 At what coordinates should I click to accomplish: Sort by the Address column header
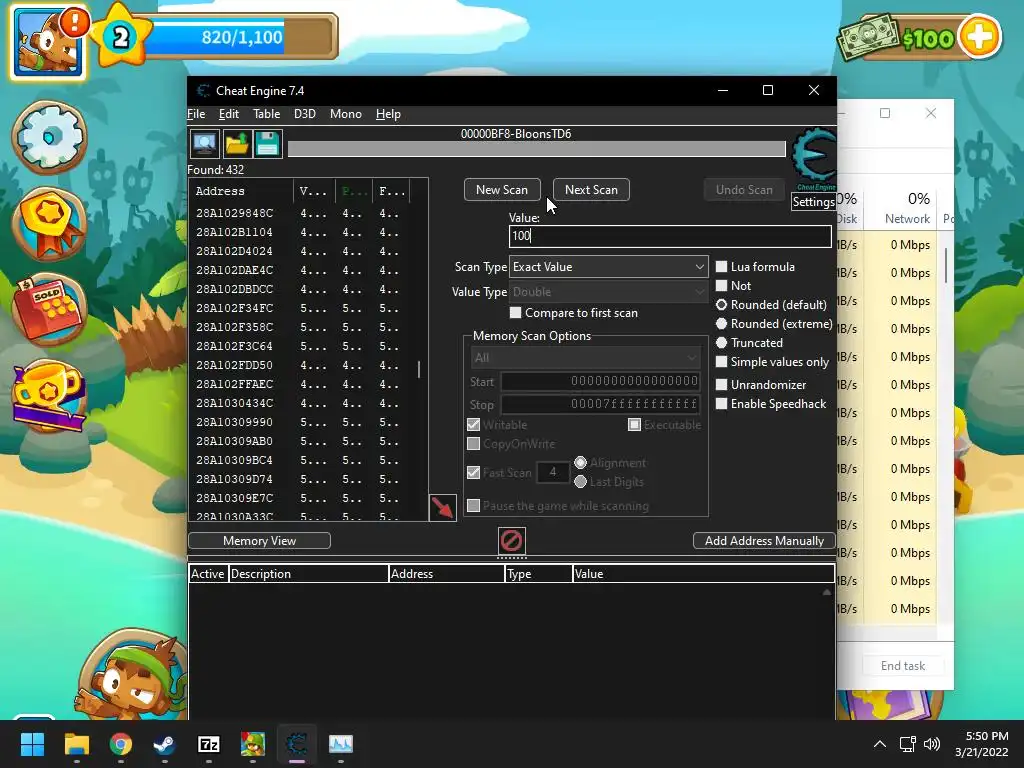tap(241, 191)
